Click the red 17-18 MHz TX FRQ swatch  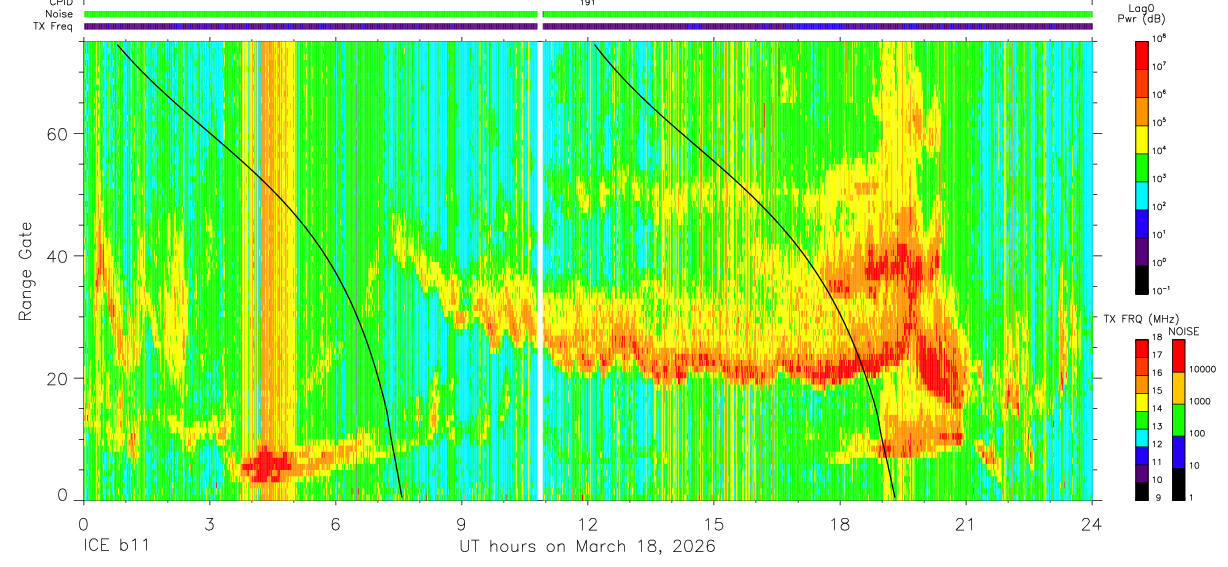tap(1143, 349)
